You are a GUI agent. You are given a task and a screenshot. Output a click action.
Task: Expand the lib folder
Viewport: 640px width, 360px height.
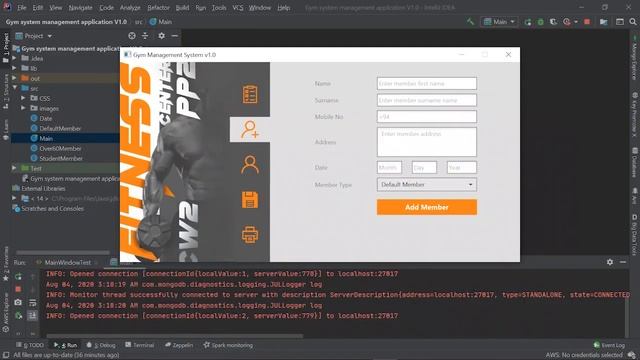point(15,68)
